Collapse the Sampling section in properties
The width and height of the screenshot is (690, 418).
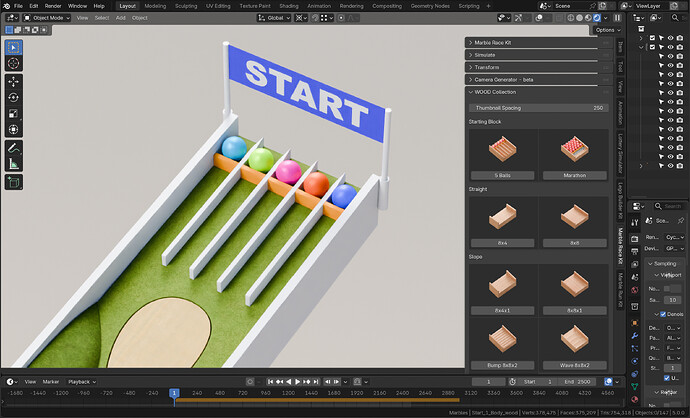pos(664,264)
